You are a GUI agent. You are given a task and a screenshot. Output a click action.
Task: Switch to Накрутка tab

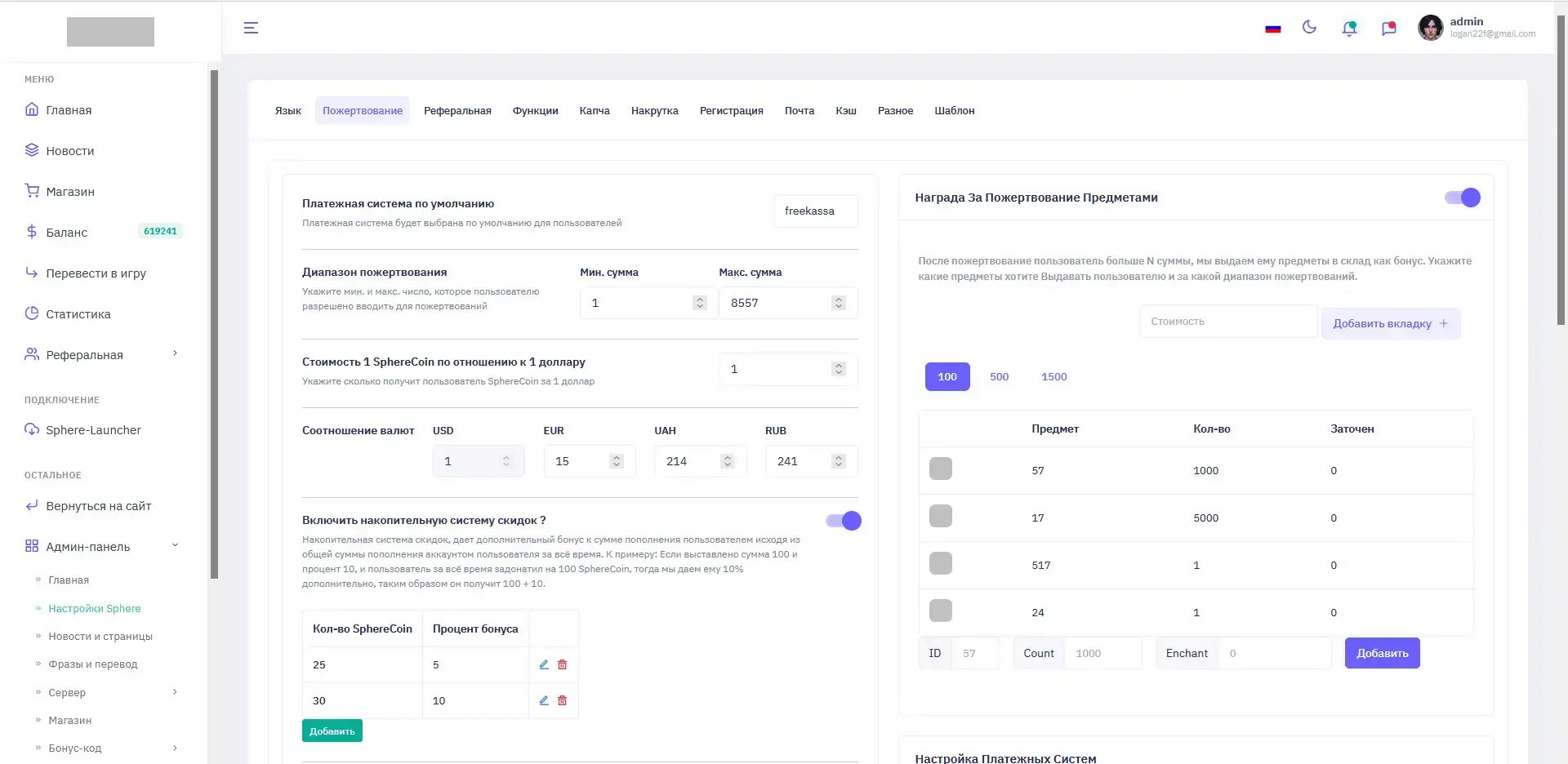pyautogui.click(x=655, y=110)
